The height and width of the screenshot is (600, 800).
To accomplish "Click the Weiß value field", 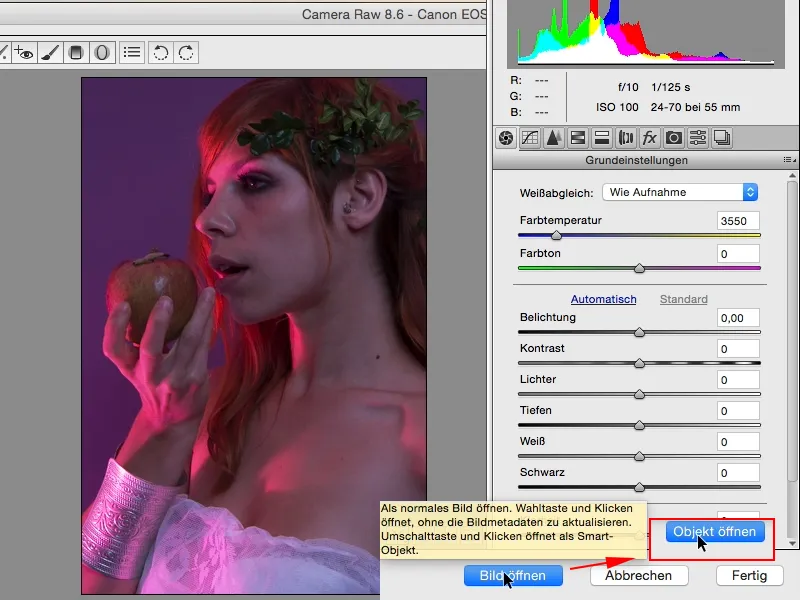I will click(x=738, y=442).
